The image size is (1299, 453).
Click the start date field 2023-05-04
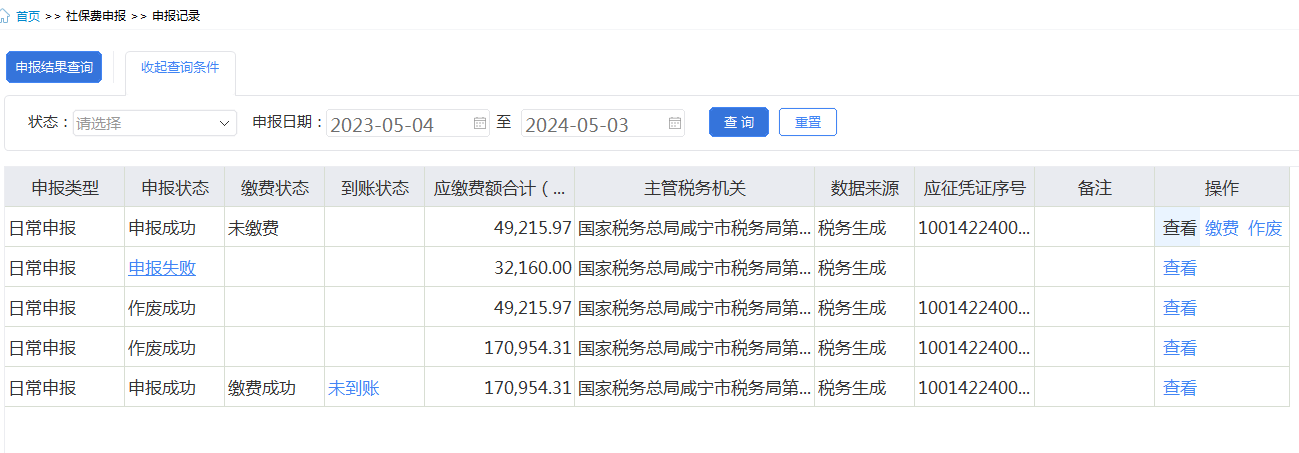click(x=408, y=123)
